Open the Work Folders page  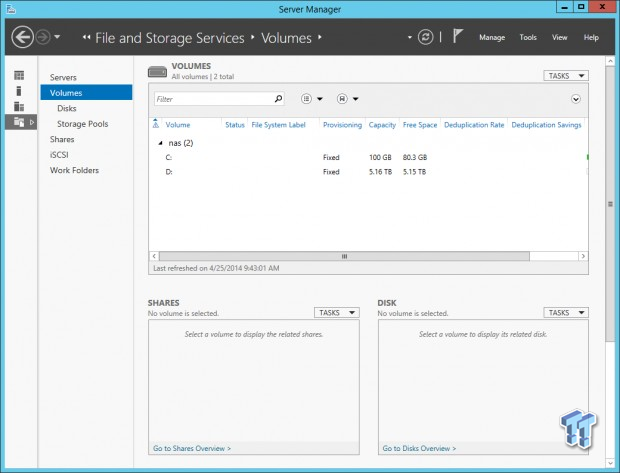tap(74, 170)
